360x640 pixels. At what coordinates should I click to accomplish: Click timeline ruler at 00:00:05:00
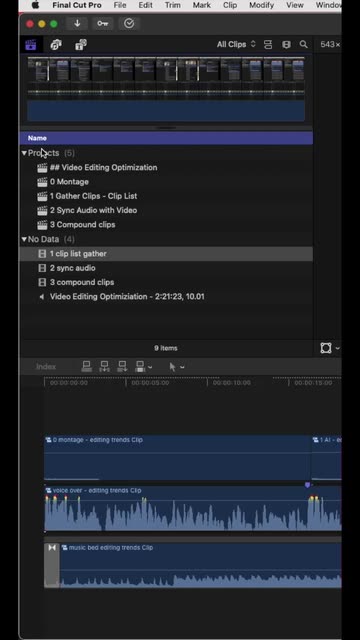150,383
